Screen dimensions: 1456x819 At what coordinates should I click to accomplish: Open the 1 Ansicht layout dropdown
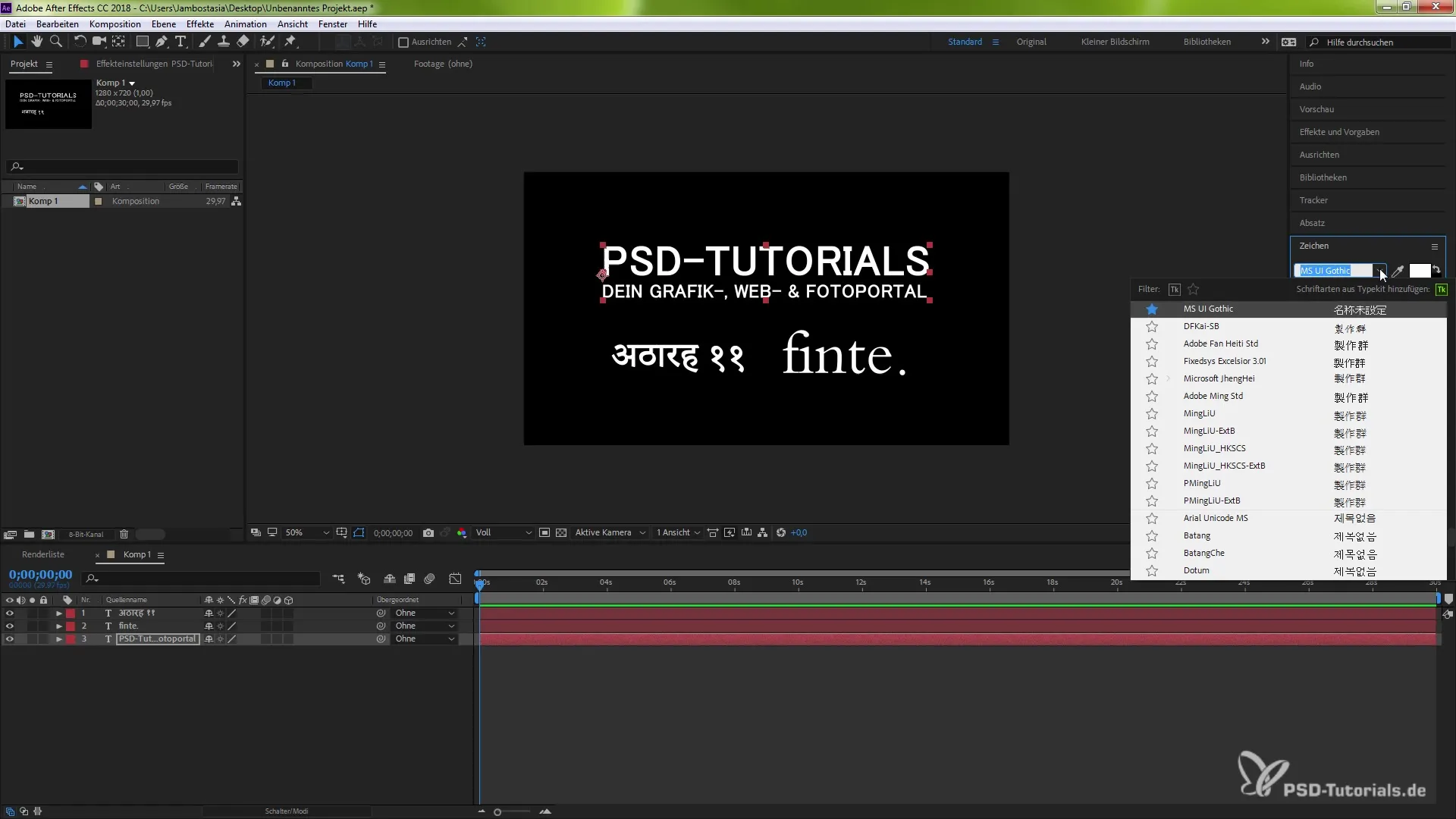678,533
